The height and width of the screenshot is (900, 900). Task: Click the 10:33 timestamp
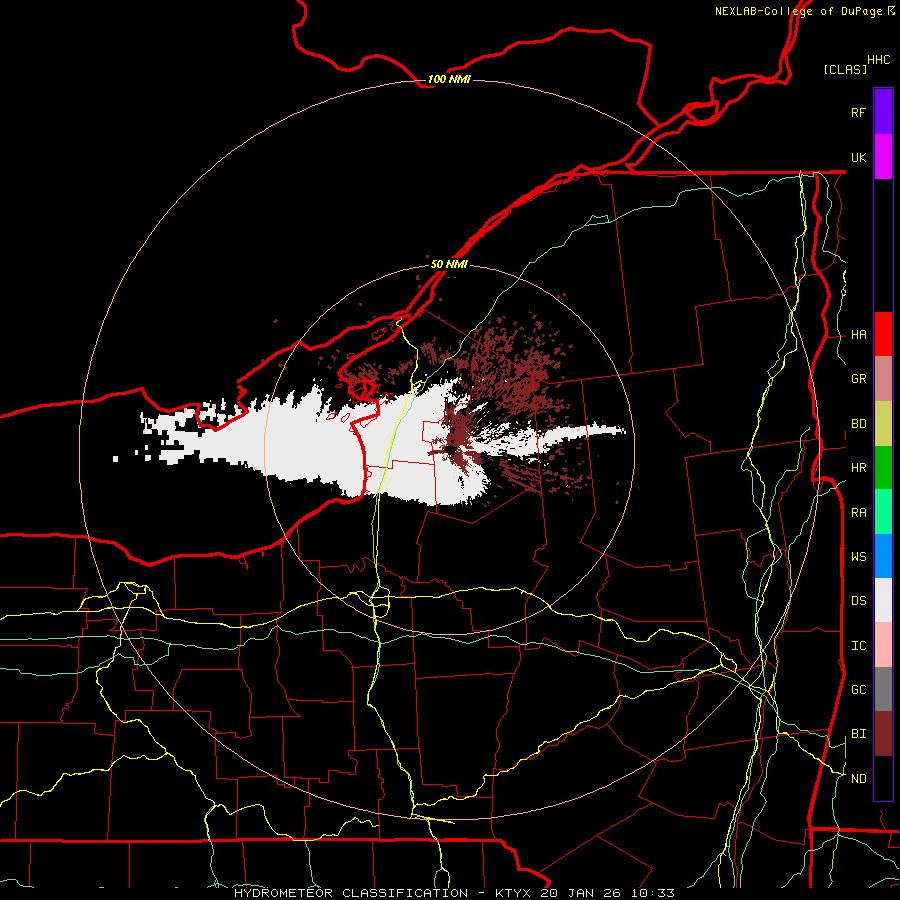(x=654, y=893)
